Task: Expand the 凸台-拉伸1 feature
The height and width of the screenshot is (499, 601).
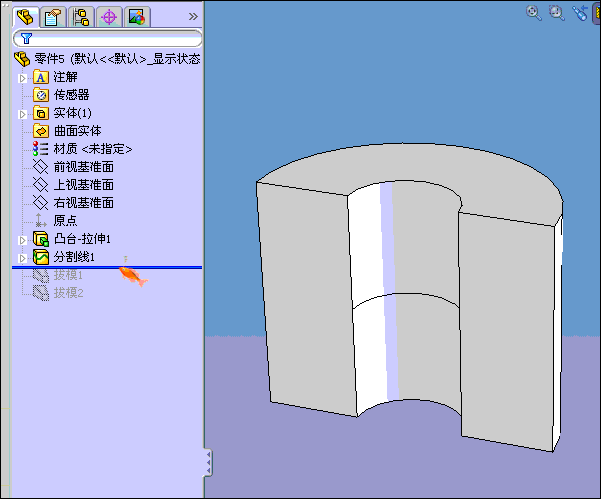Action: 23,240
